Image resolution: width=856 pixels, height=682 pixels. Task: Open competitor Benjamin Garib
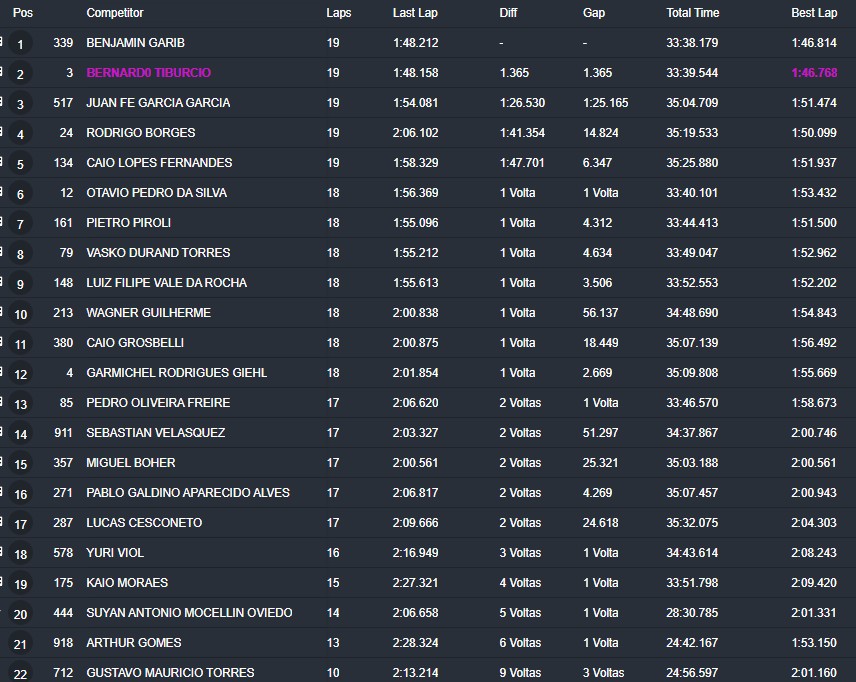point(135,43)
